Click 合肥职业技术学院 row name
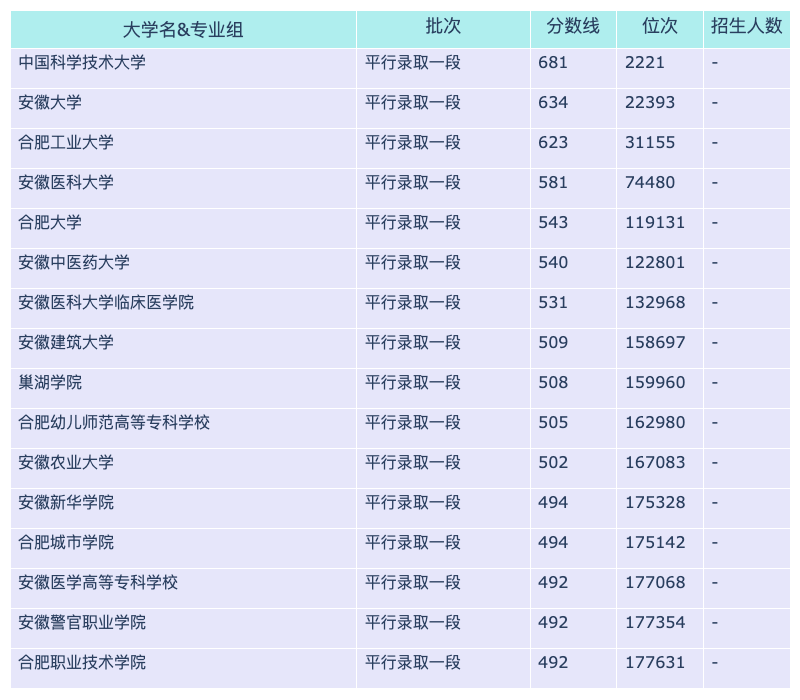The height and width of the screenshot is (700, 800). (82, 662)
